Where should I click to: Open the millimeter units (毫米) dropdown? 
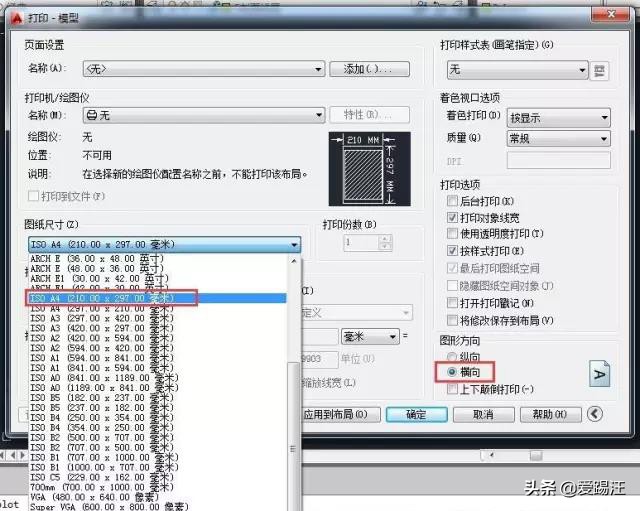370,337
